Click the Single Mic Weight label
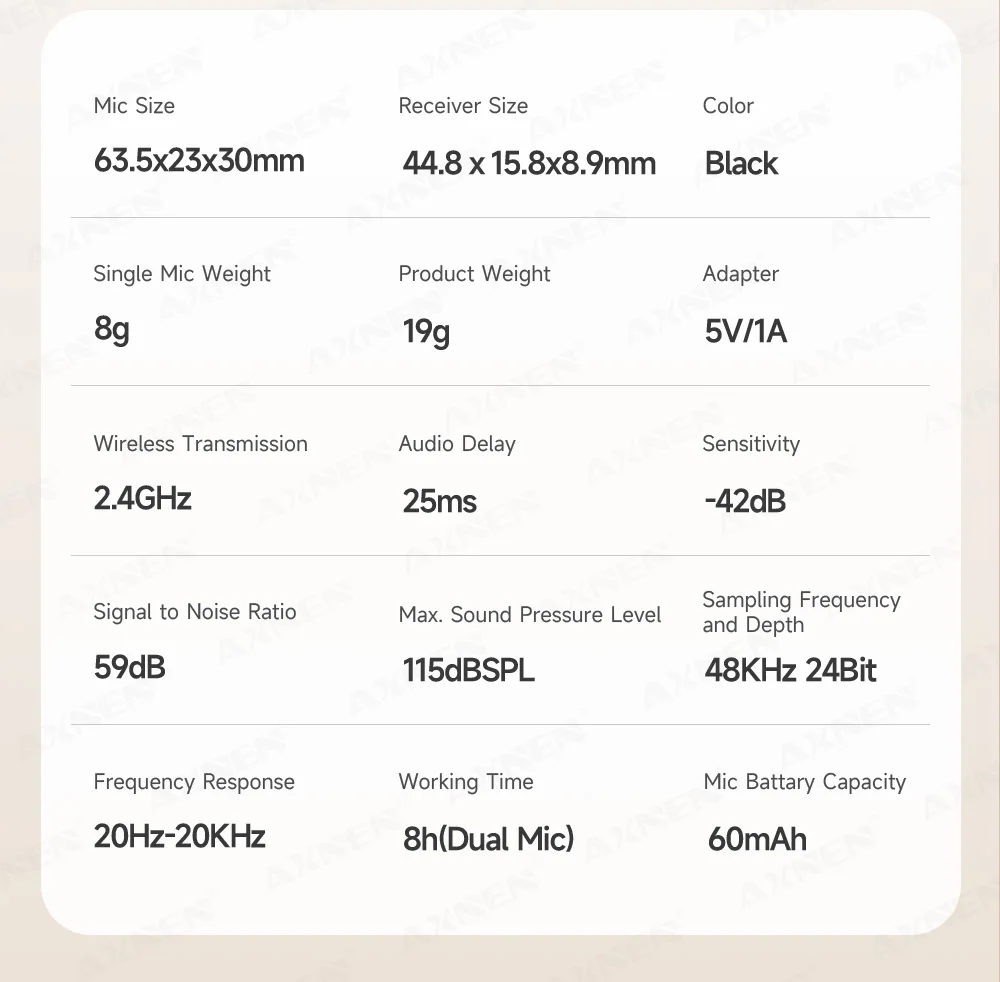Viewport: 1000px width, 982px height. click(x=182, y=274)
